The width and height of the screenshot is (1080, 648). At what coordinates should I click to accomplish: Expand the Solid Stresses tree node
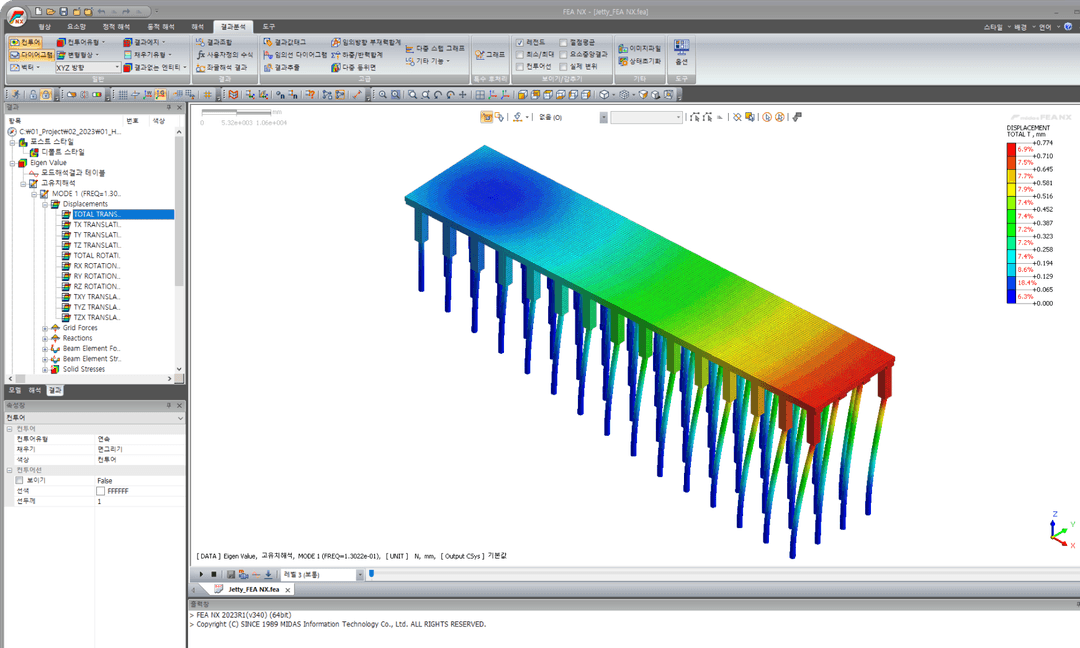tap(45, 370)
